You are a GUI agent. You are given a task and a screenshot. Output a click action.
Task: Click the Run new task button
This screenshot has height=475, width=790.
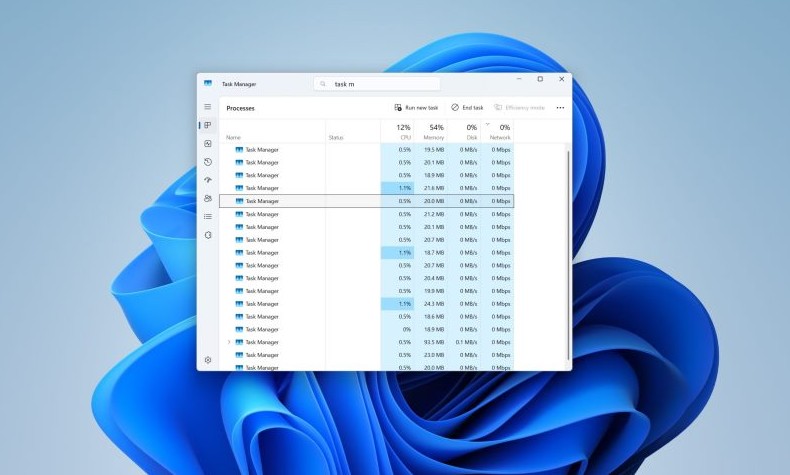point(417,107)
